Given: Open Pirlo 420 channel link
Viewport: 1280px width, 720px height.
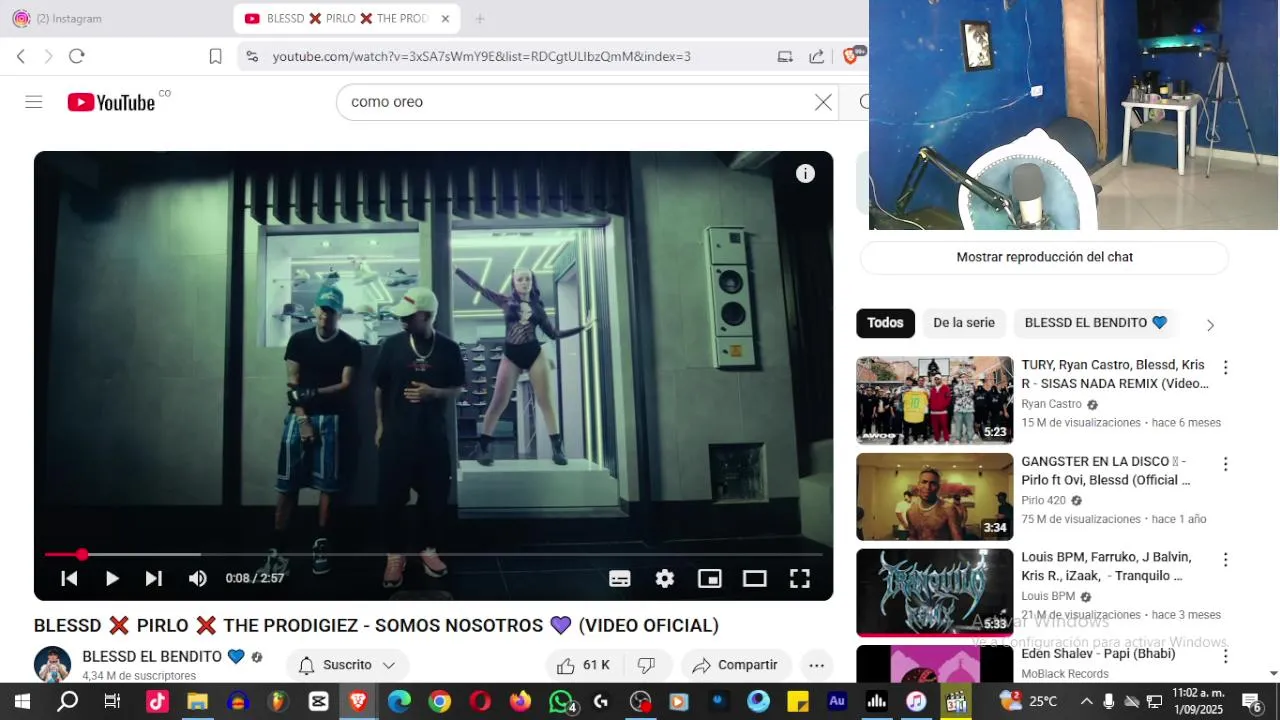Looking at the screenshot, I should [x=1043, y=500].
